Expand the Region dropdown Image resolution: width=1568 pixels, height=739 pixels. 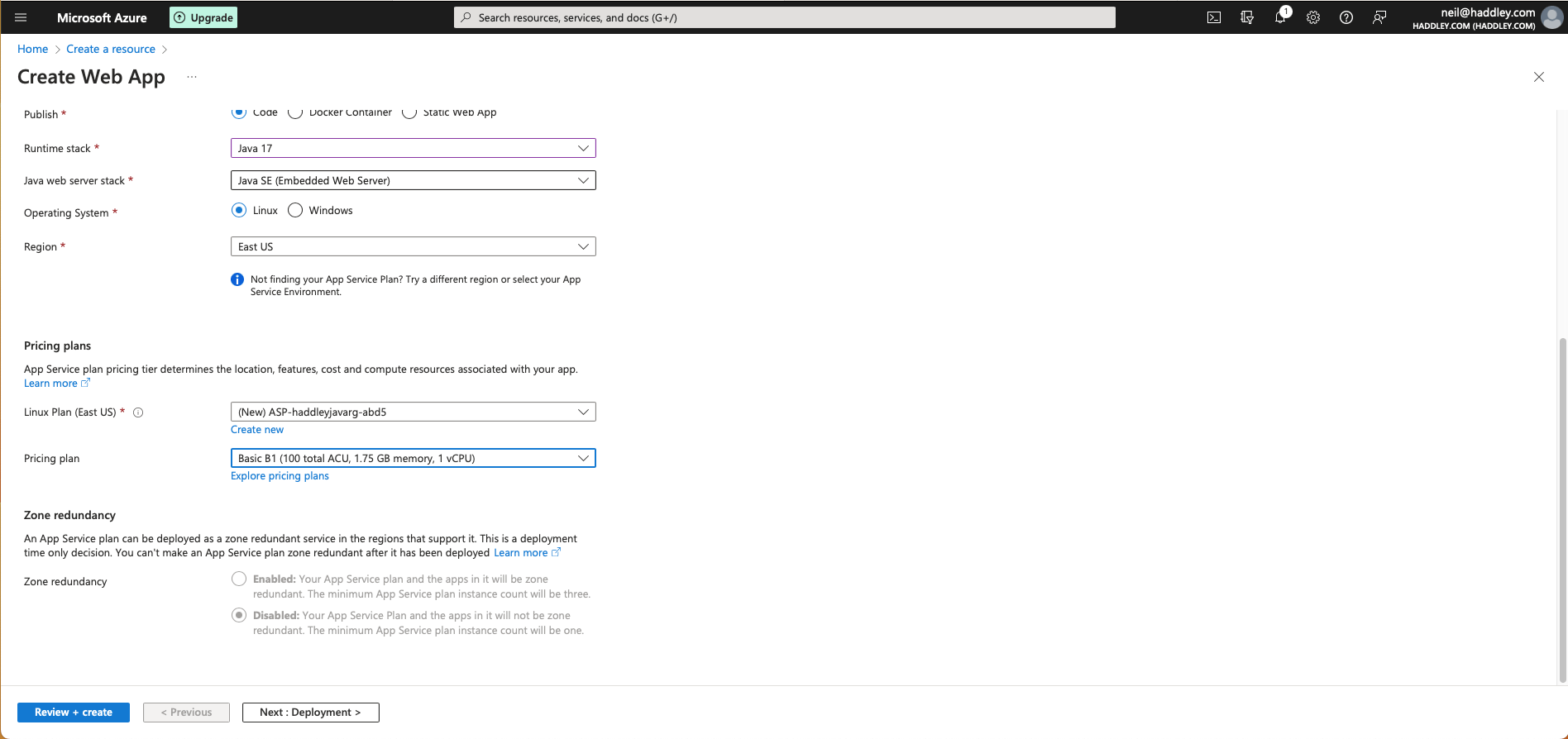(x=414, y=246)
